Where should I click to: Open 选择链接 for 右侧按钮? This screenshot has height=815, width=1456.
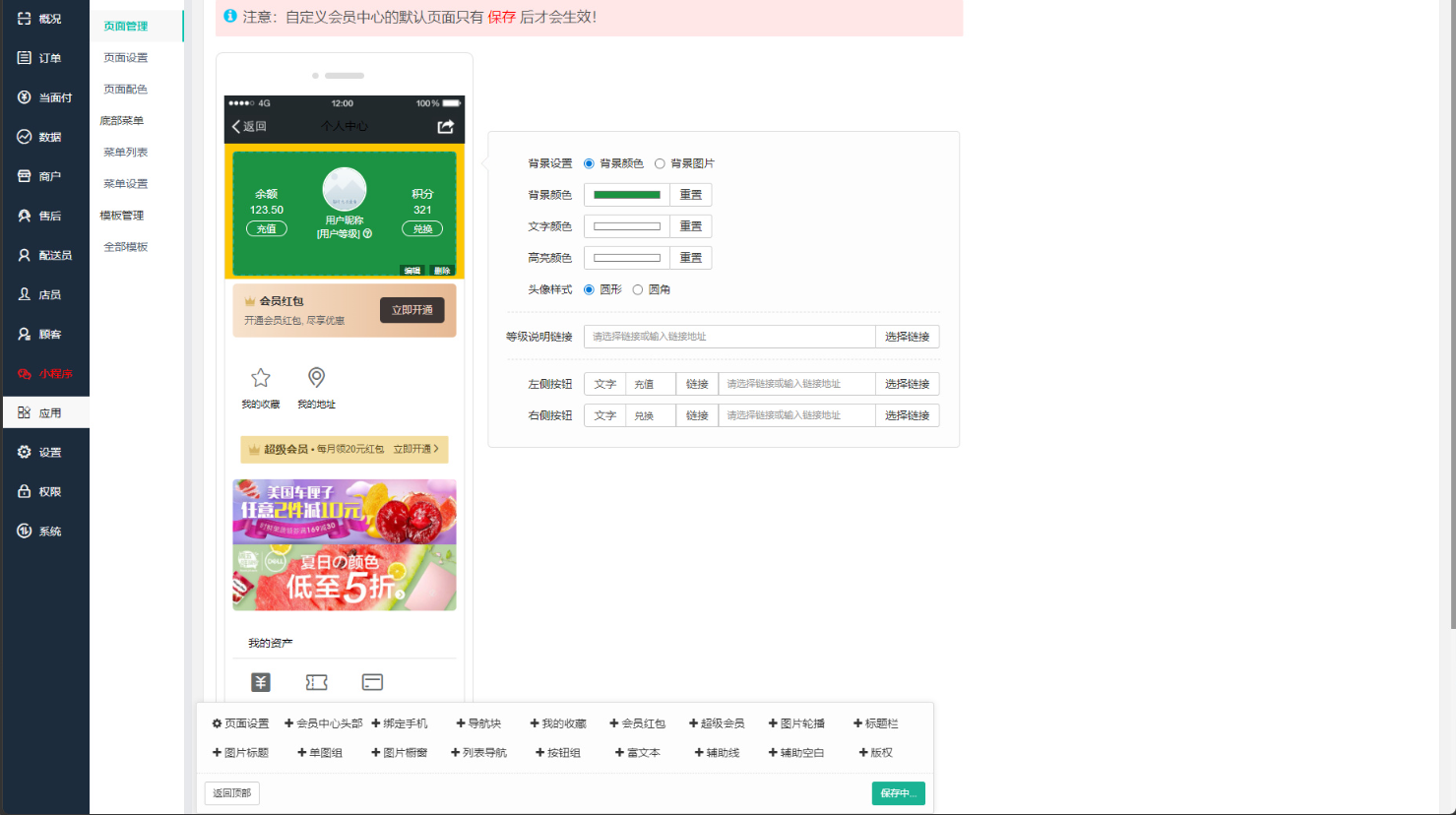click(907, 415)
